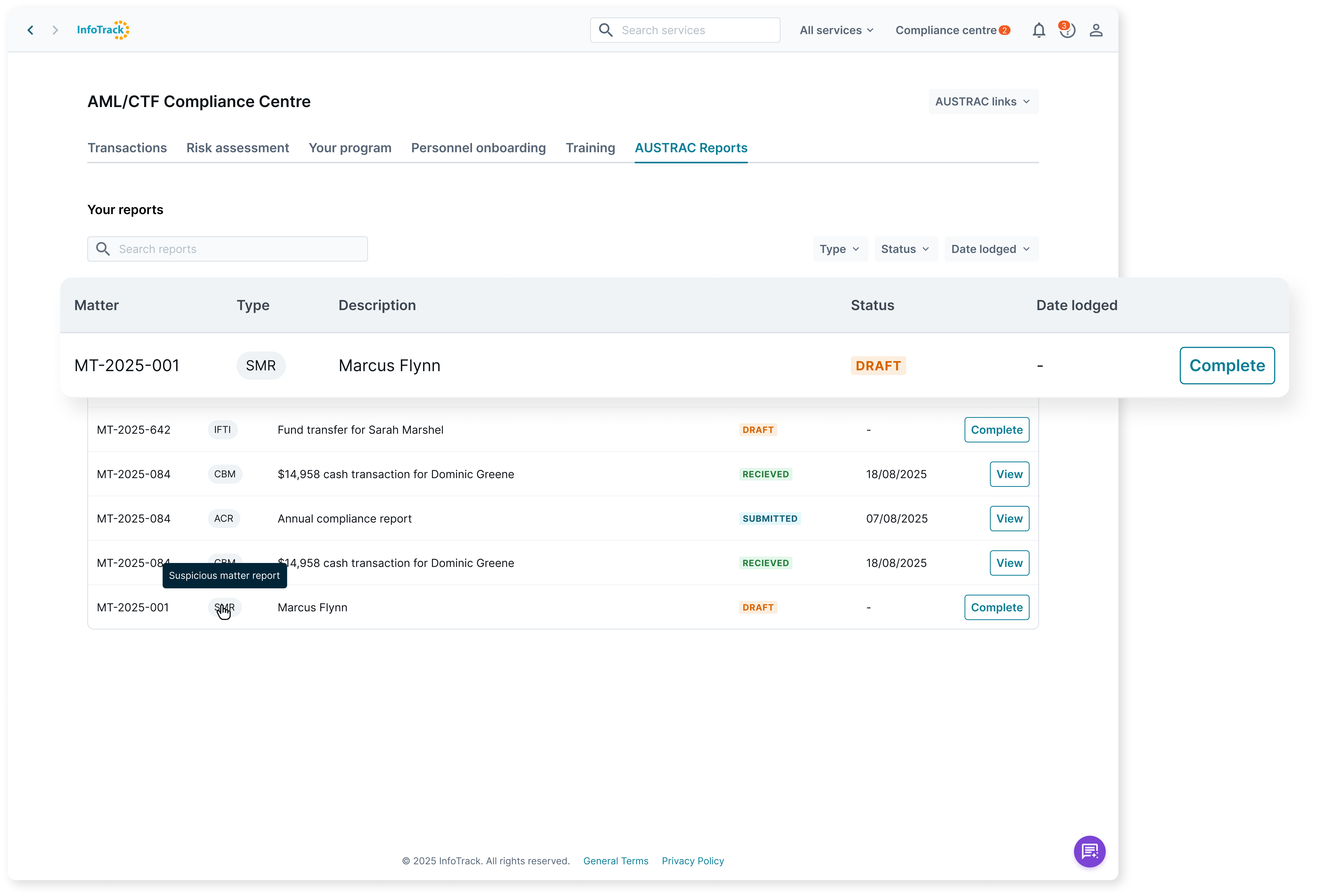The image size is (1317, 896).
Task: Open the user profile icon
Action: point(1095,30)
